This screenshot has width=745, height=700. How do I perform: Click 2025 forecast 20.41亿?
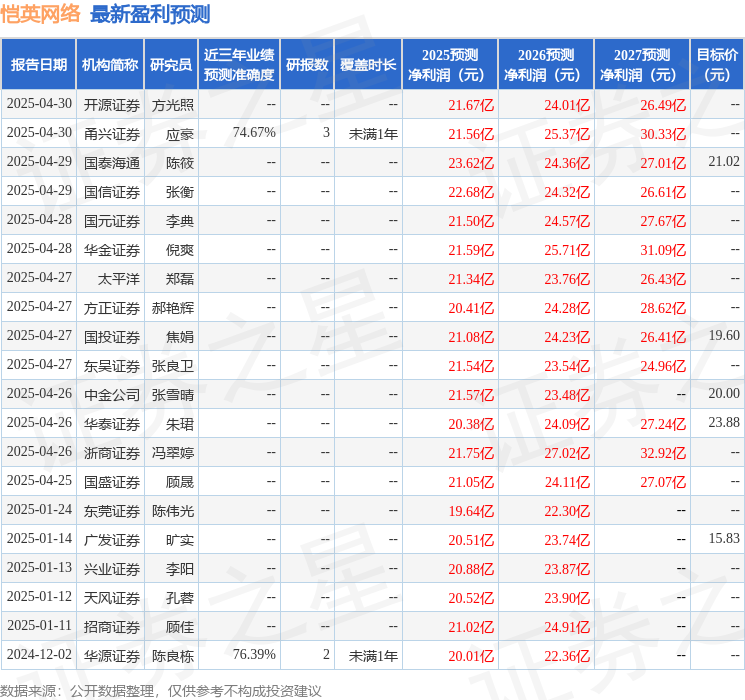471,308
